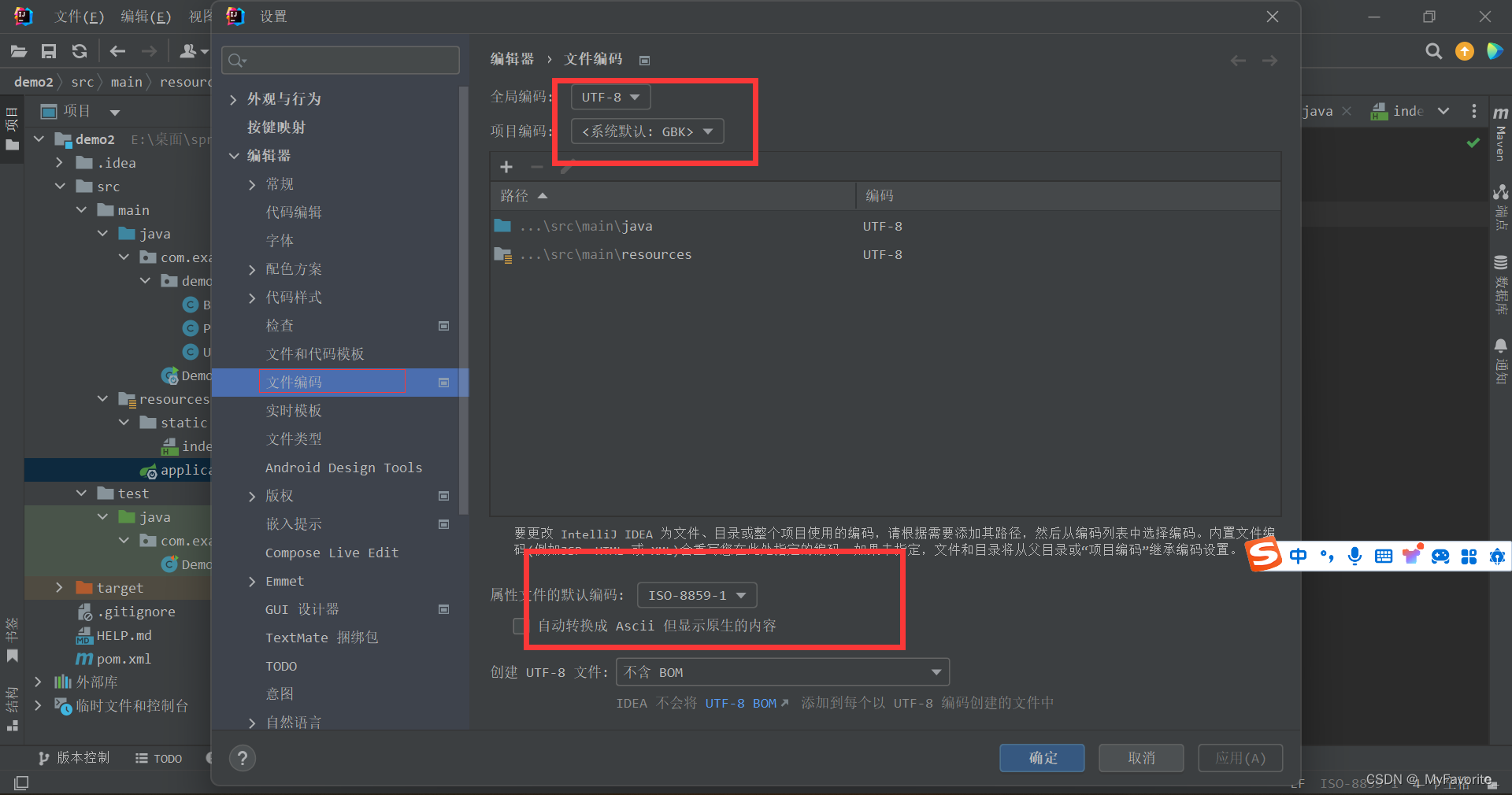Click the add path plus icon
Screen dimensions: 1512x795
(506, 167)
